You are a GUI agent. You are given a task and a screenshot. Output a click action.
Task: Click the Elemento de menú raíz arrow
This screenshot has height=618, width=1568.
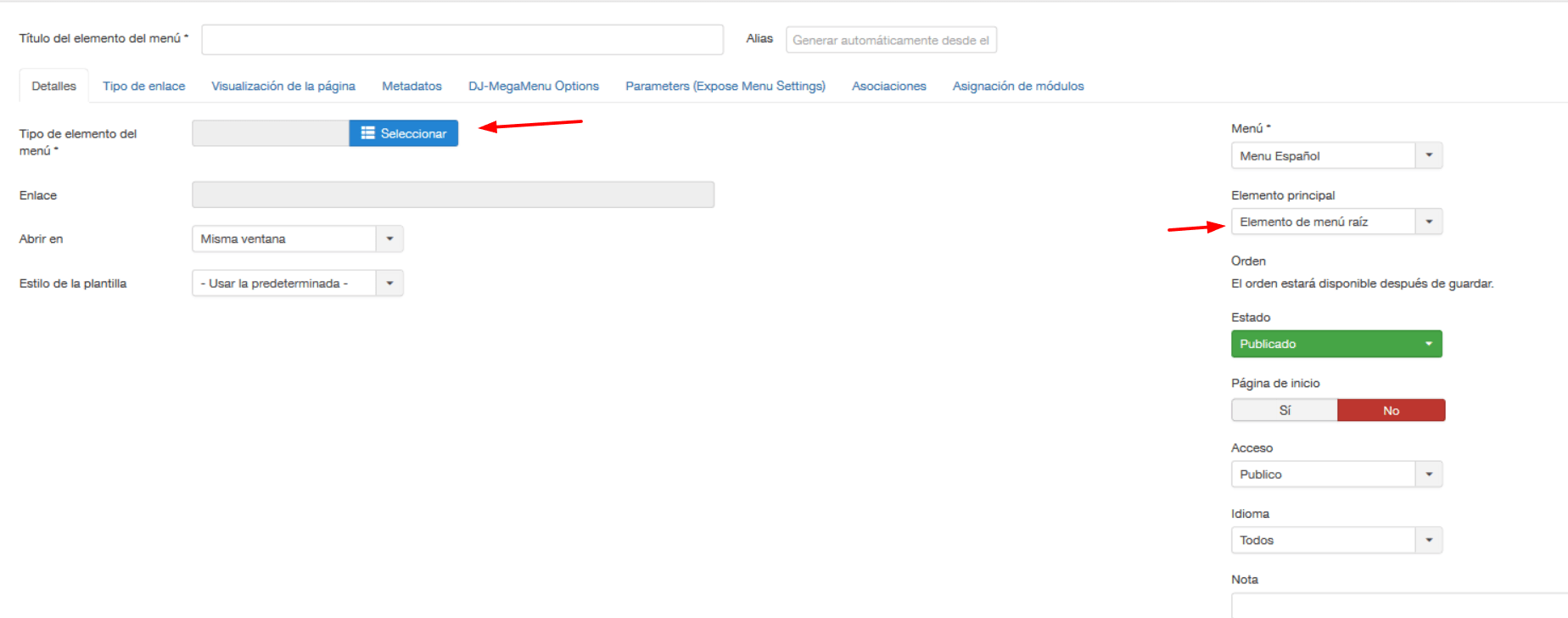1429,222
